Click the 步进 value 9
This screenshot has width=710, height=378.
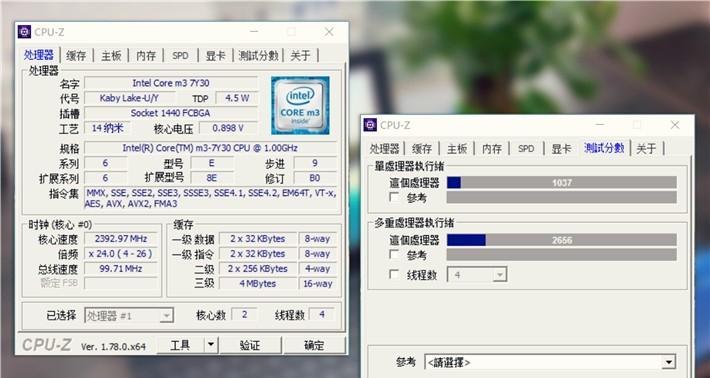click(x=315, y=163)
